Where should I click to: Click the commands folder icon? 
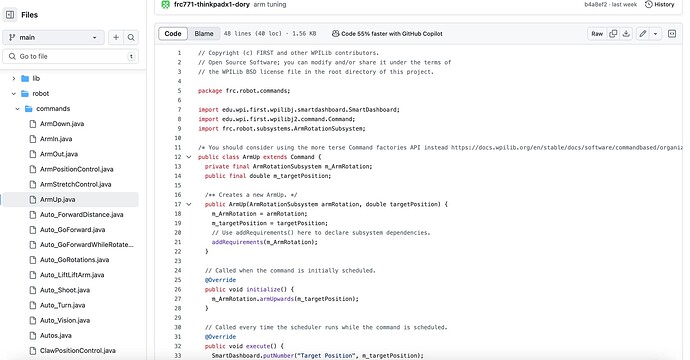point(29,109)
